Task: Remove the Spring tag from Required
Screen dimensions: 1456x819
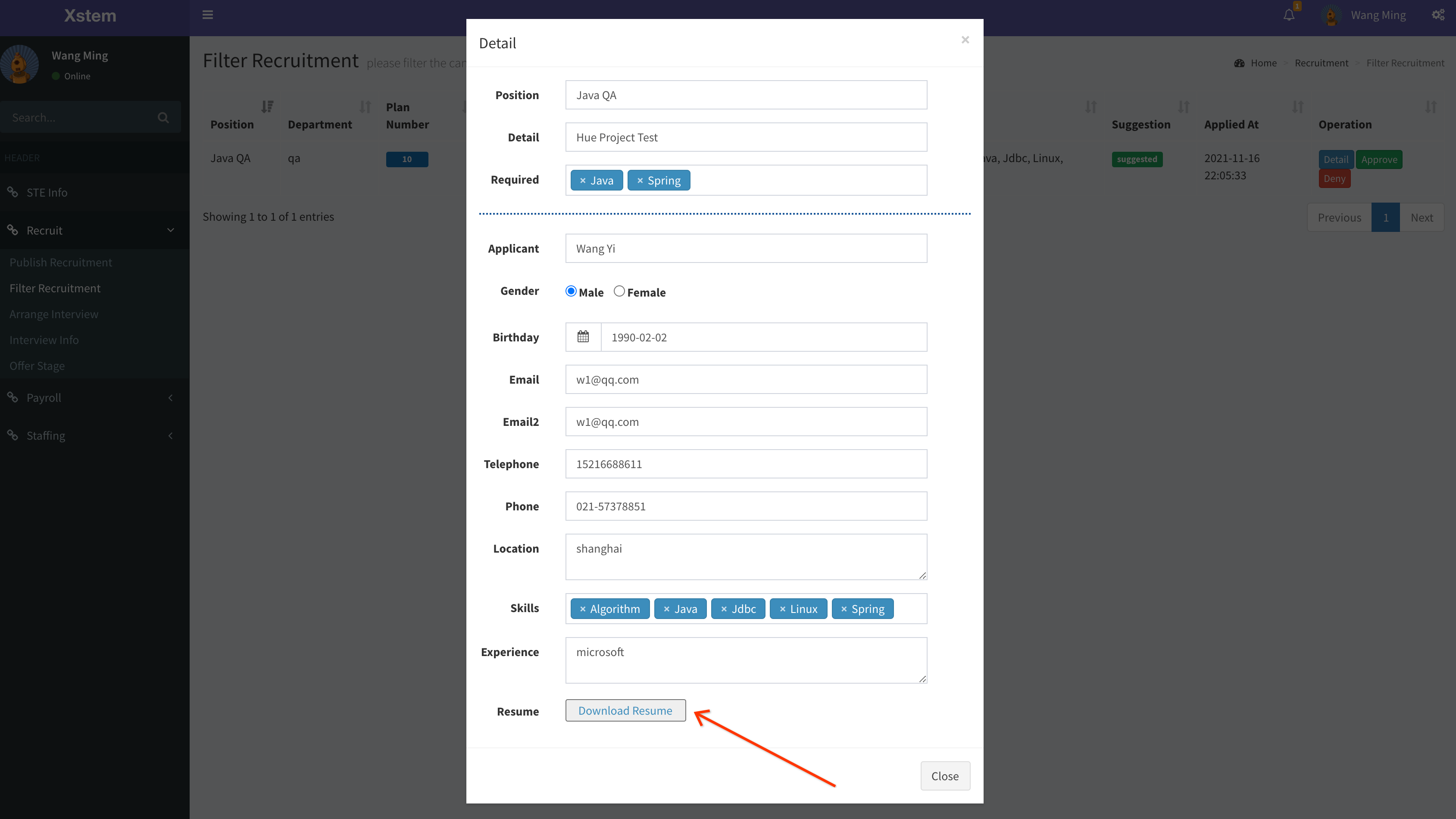Action: [640, 181]
